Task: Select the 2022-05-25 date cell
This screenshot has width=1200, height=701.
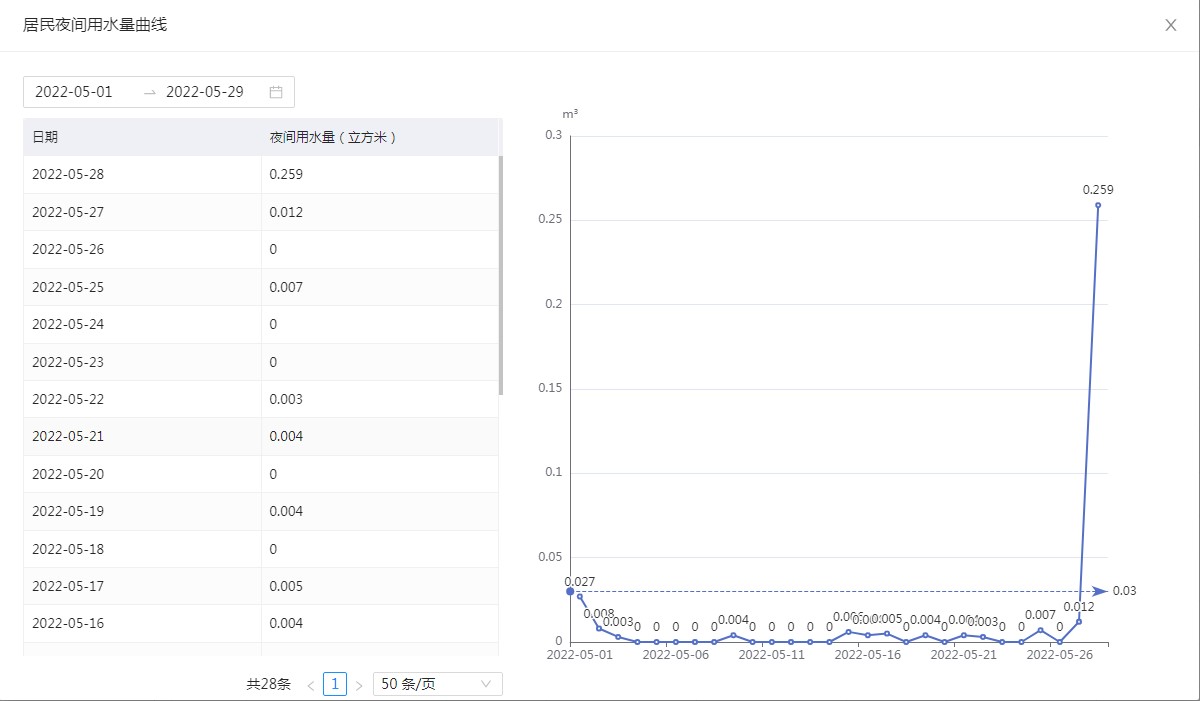Action: click(x=68, y=287)
